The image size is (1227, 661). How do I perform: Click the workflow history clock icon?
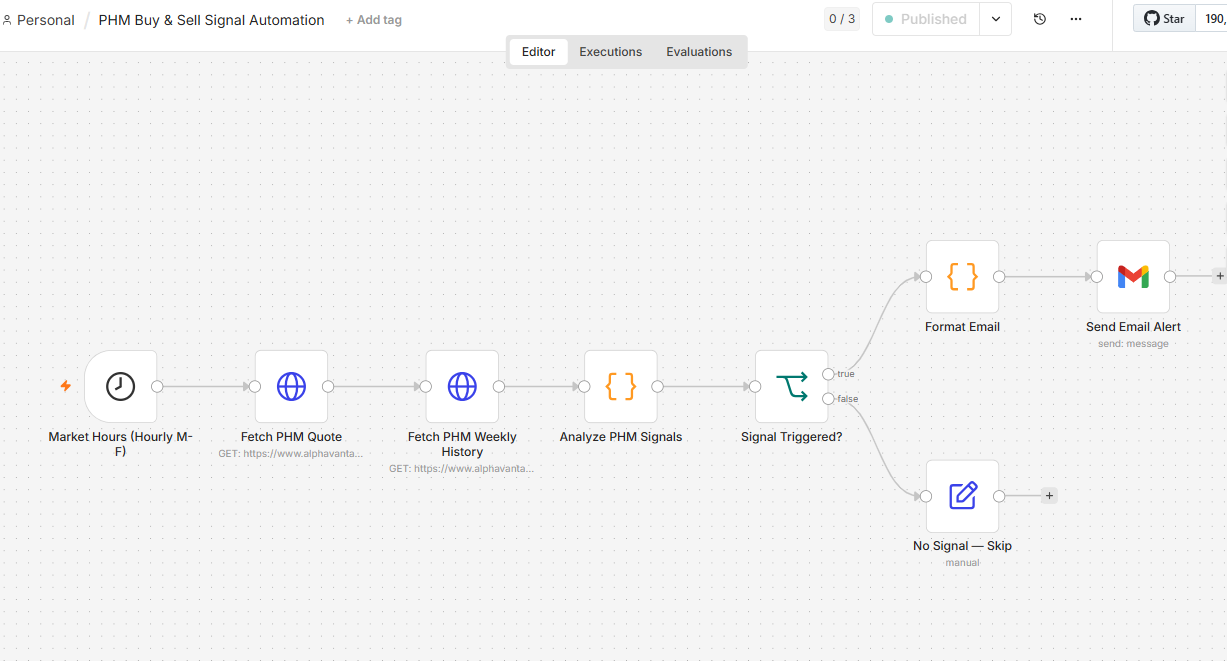coord(1040,19)
